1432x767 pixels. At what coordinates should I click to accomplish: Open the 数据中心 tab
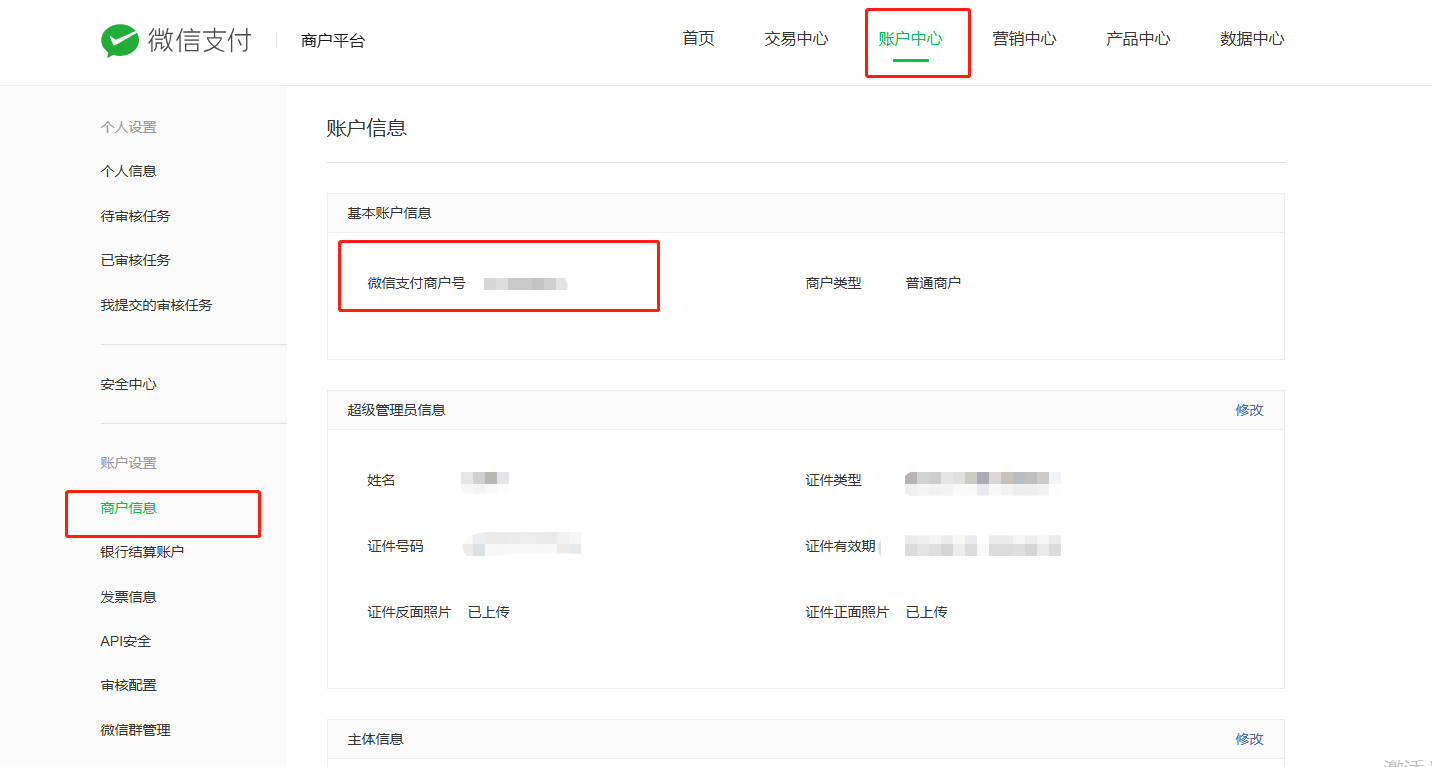point(1252,39)
